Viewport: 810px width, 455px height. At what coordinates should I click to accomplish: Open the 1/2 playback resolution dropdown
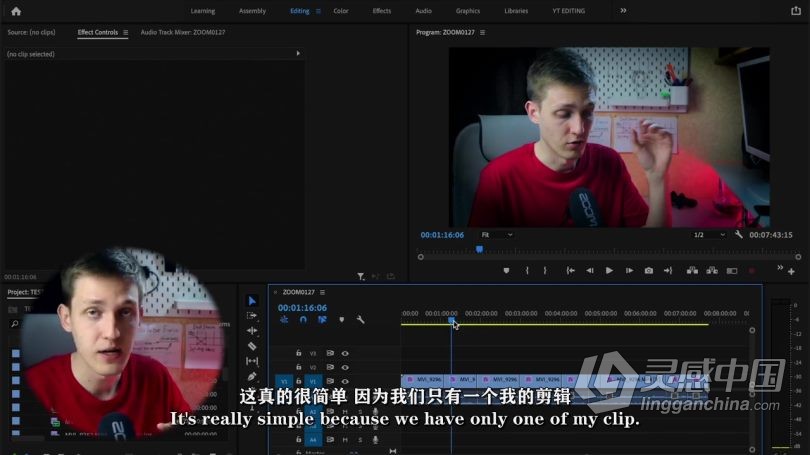coord(708,235)
